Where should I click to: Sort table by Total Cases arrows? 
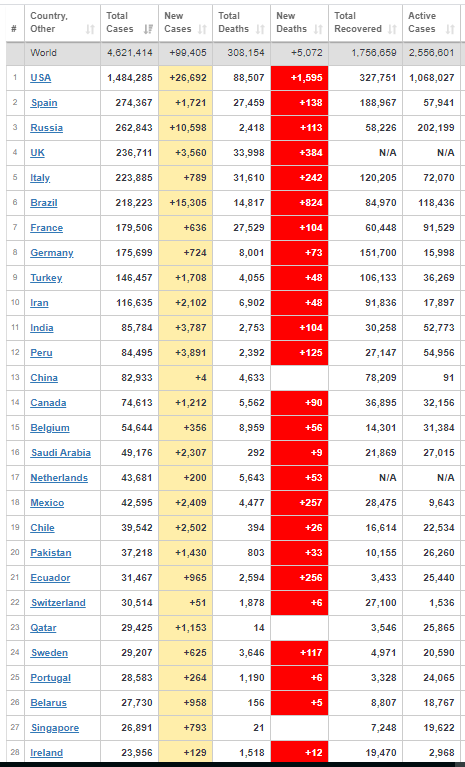point(149,29)
